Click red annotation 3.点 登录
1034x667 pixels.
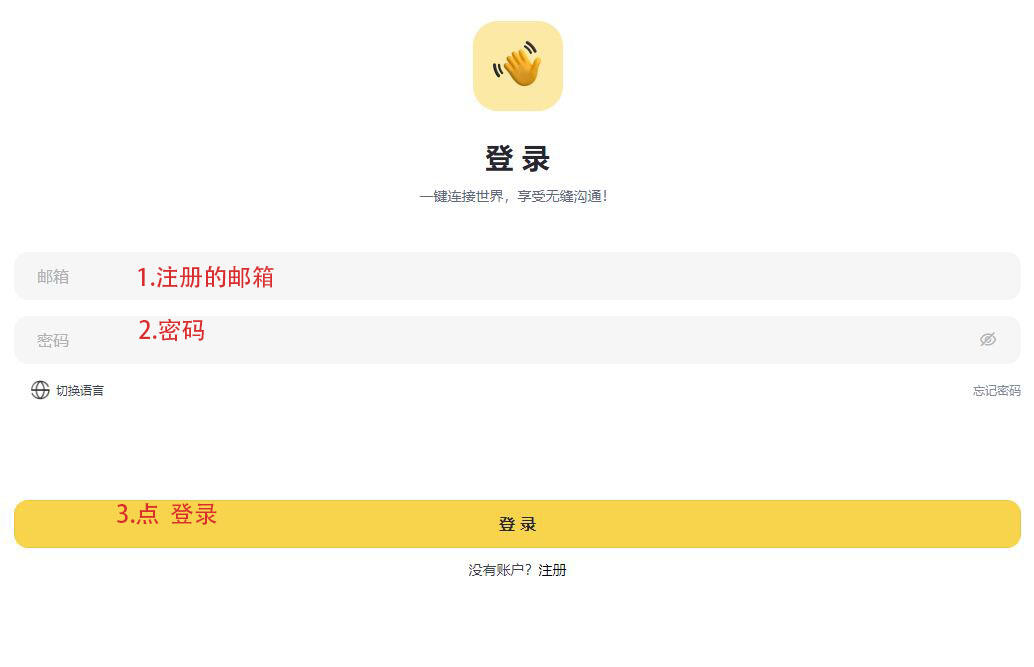click(x=167, y=514)
